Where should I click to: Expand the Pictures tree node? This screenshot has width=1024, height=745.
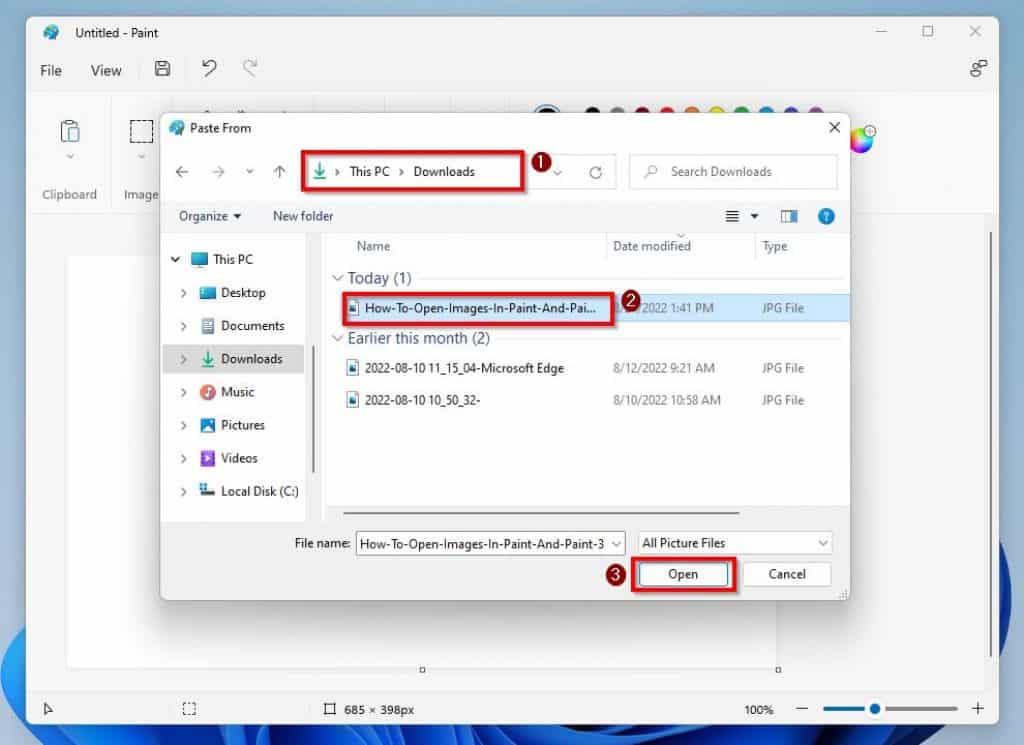[184, 425]
